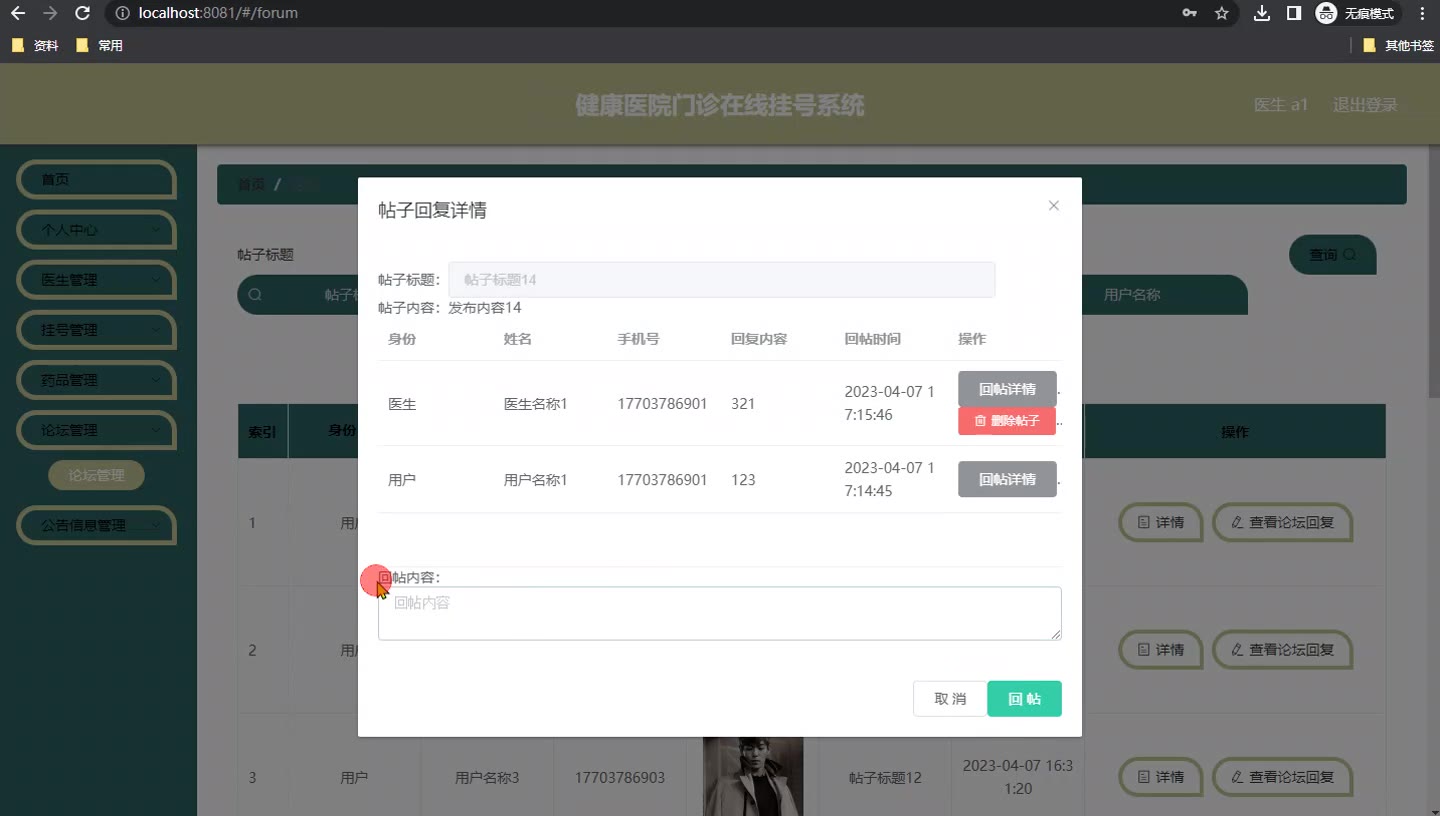The image size is (1440, 816).
Task: Open 详情 for the 帖子标题12 row
Action: point(1160,777)
